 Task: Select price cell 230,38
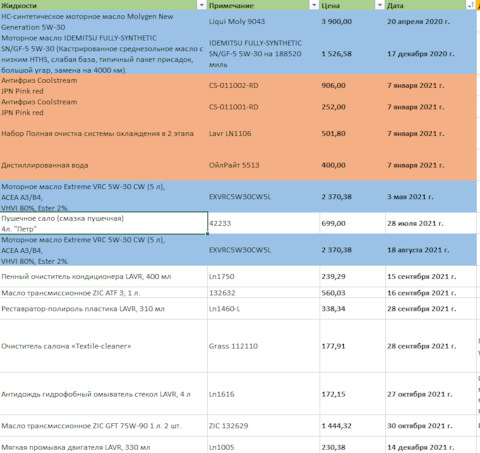[x=352, y=445]
